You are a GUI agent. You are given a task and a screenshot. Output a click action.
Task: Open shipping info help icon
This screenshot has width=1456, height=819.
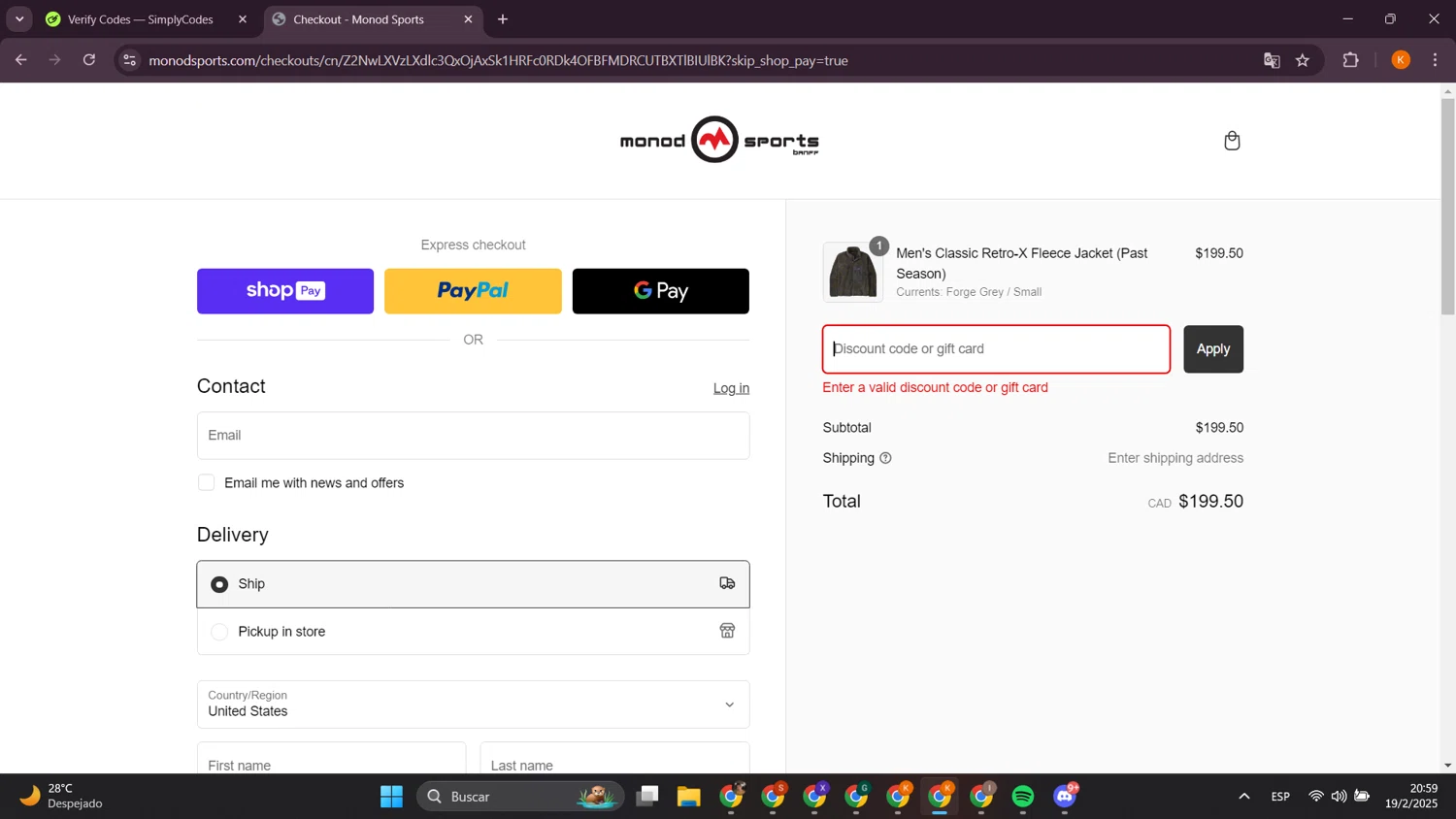point(885,458)
